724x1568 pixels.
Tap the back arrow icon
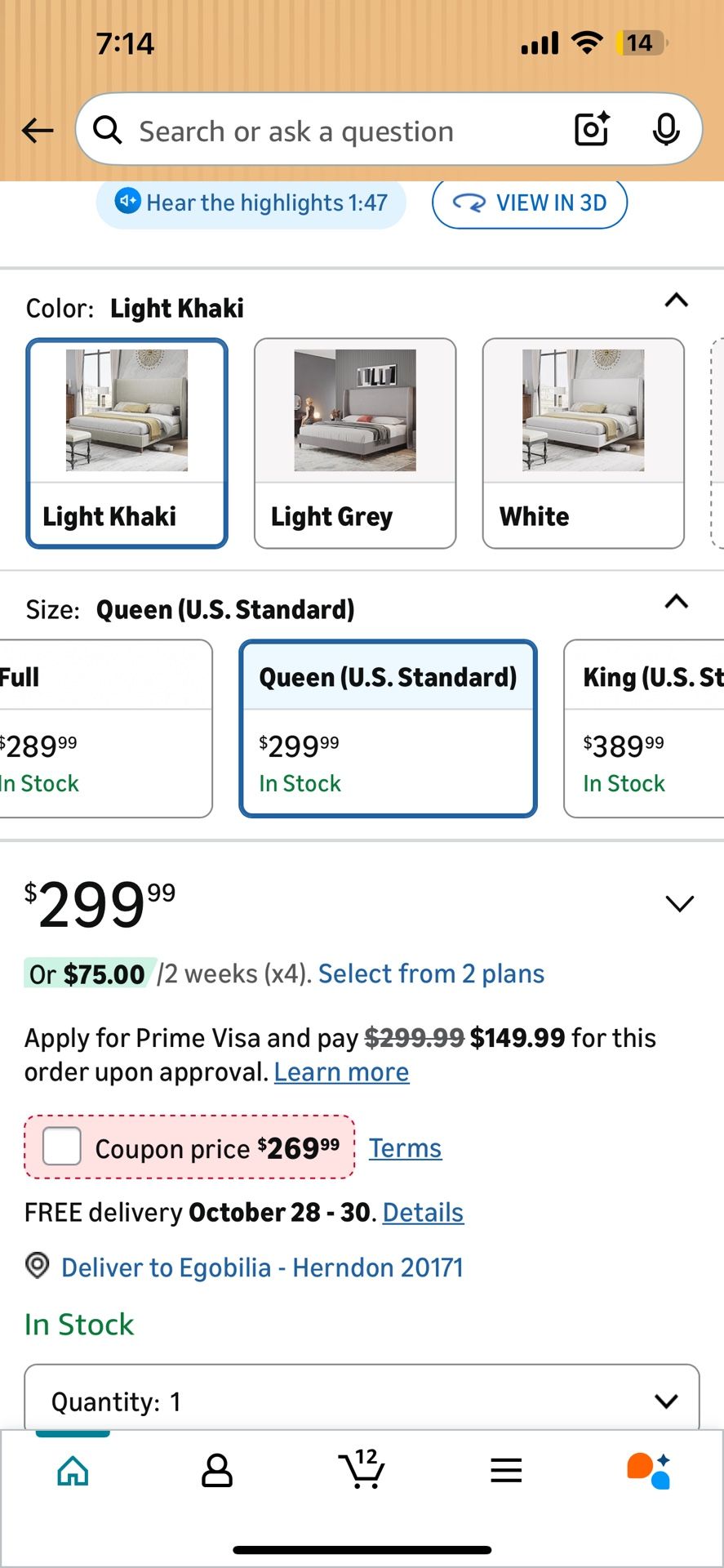click(38, 131)
